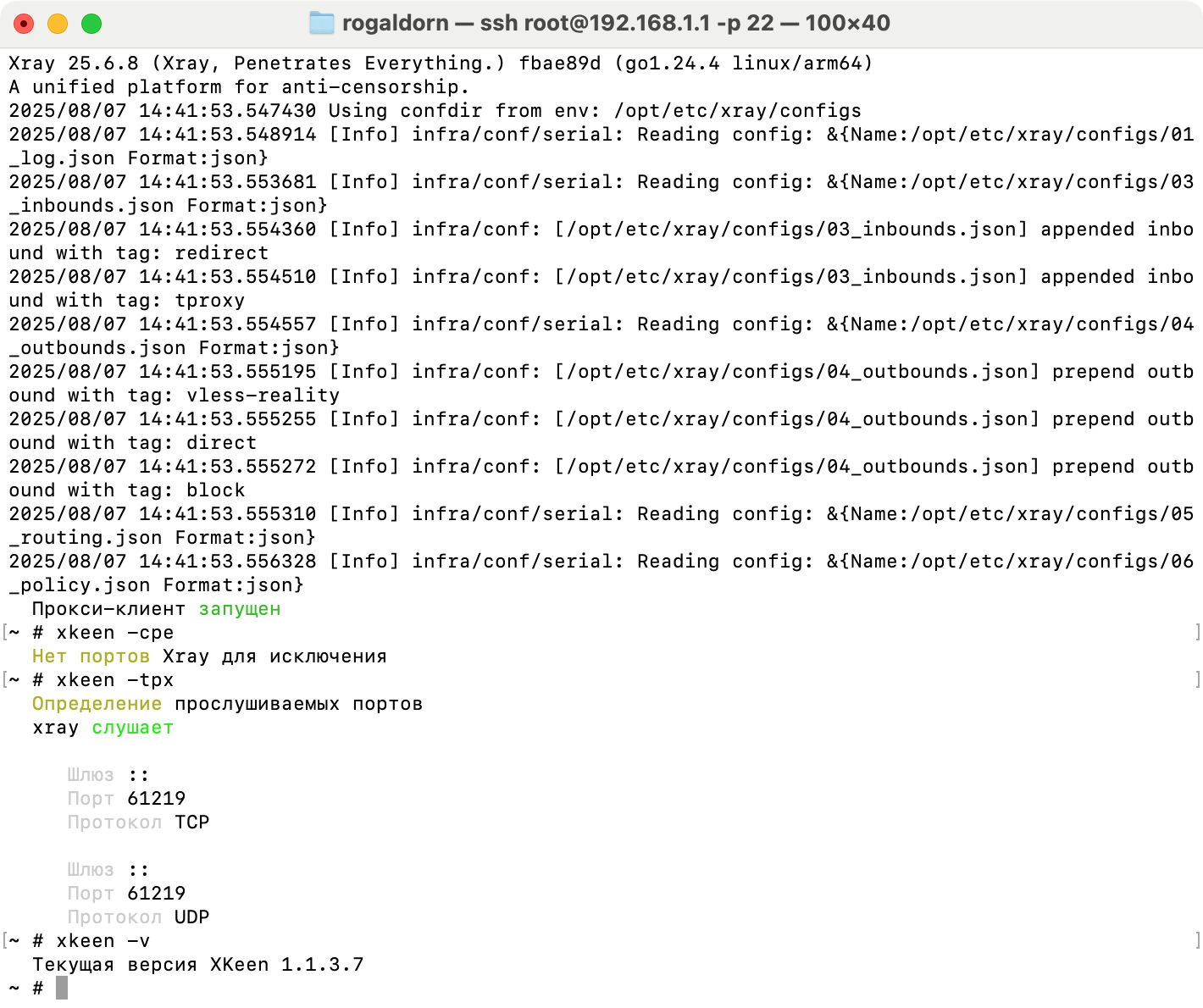Click the folder proxy icon in title bar
The width and height of the screenshot is (1203, 1008).
[322, 23]
